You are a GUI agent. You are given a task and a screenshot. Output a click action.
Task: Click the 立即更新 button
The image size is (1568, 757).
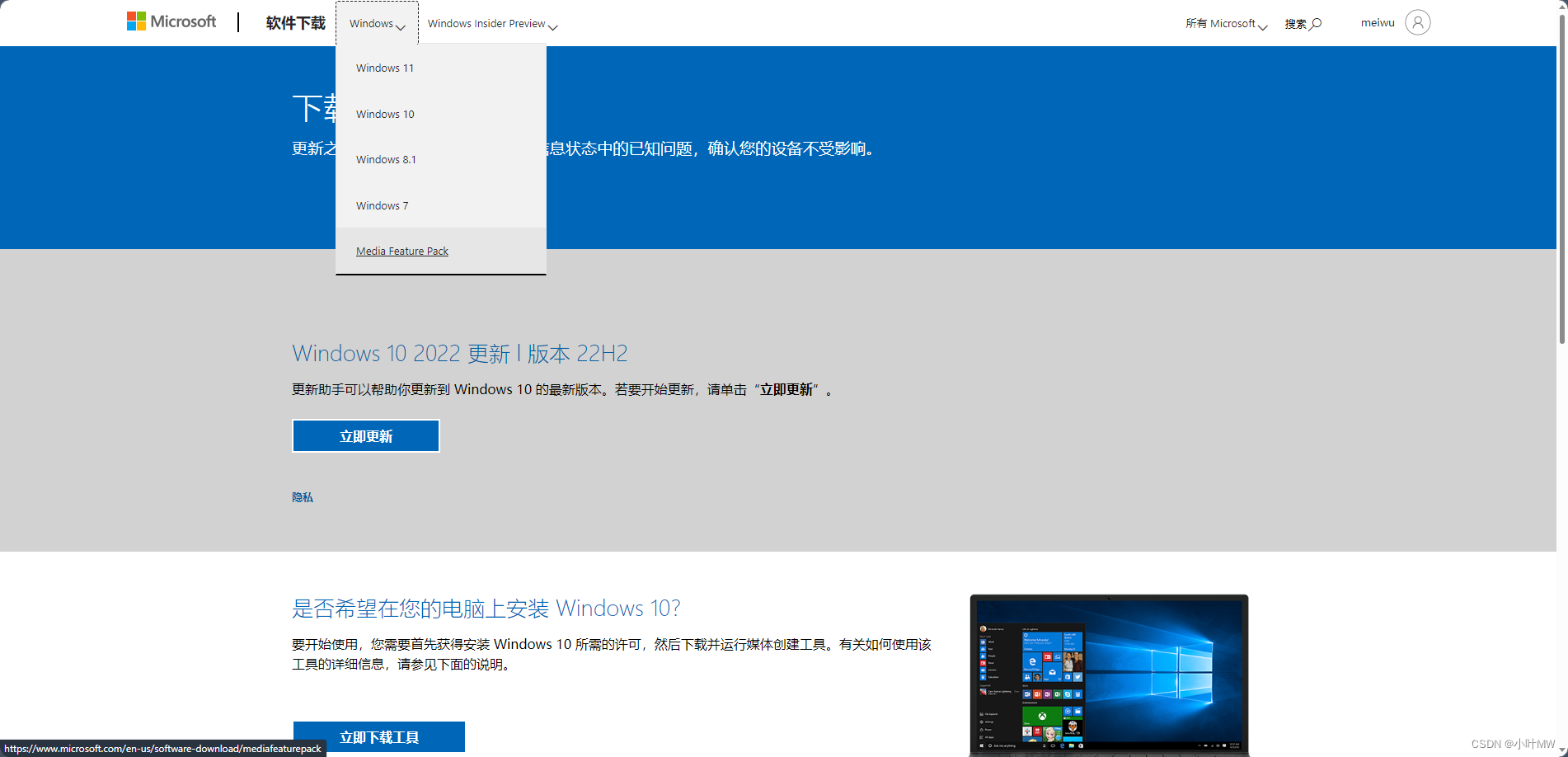[x=366, y=436]
